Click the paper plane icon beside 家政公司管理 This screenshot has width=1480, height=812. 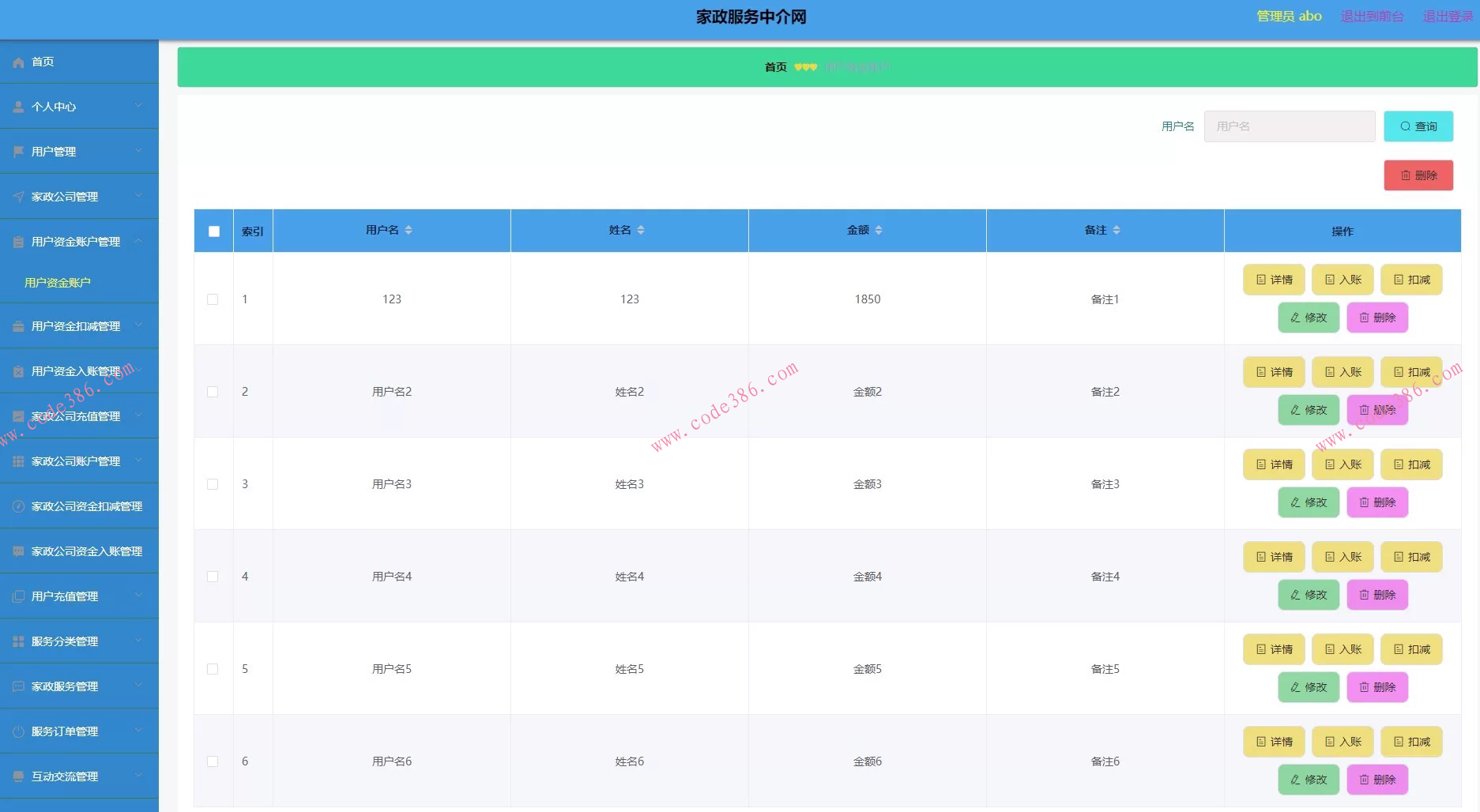point(18,197)
